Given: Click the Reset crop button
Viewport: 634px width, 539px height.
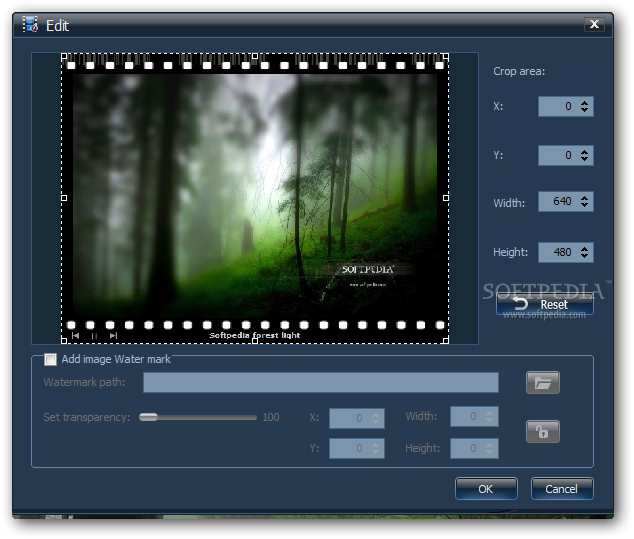Looking at the screenshot, I should point(545,304).
